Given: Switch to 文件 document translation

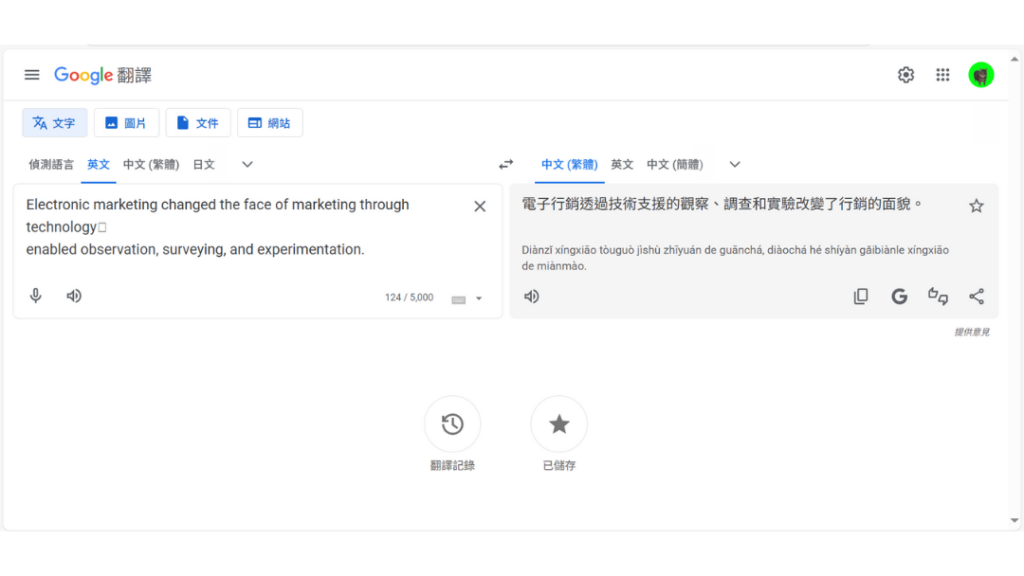Looking at the screenshot, I should pyautogui.click(x=198, y=123).
